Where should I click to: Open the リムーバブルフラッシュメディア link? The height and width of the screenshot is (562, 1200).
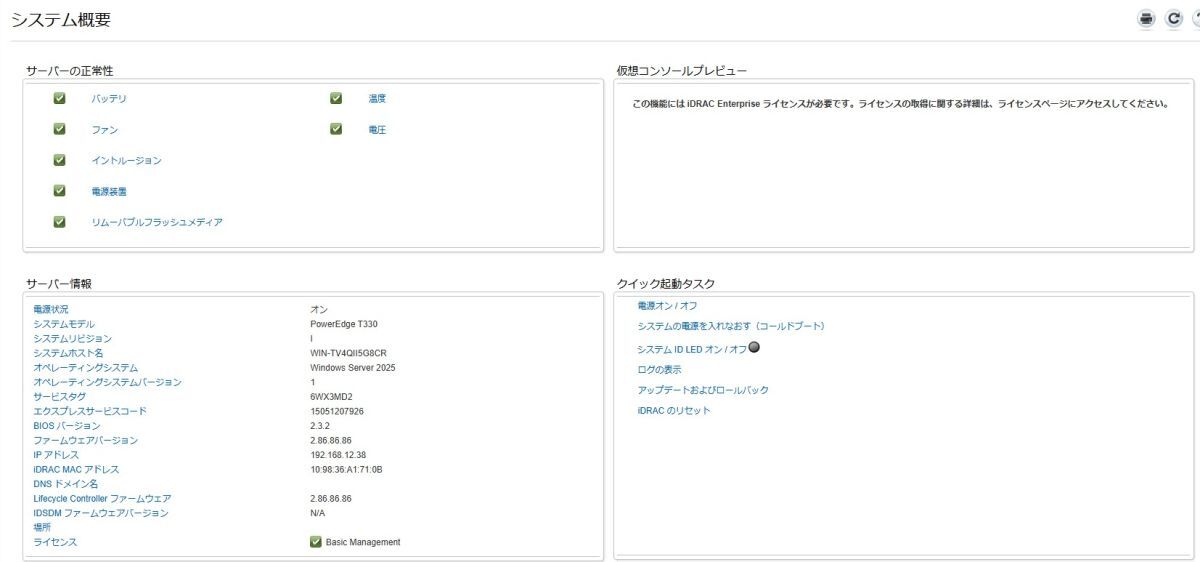pos(157,222)
